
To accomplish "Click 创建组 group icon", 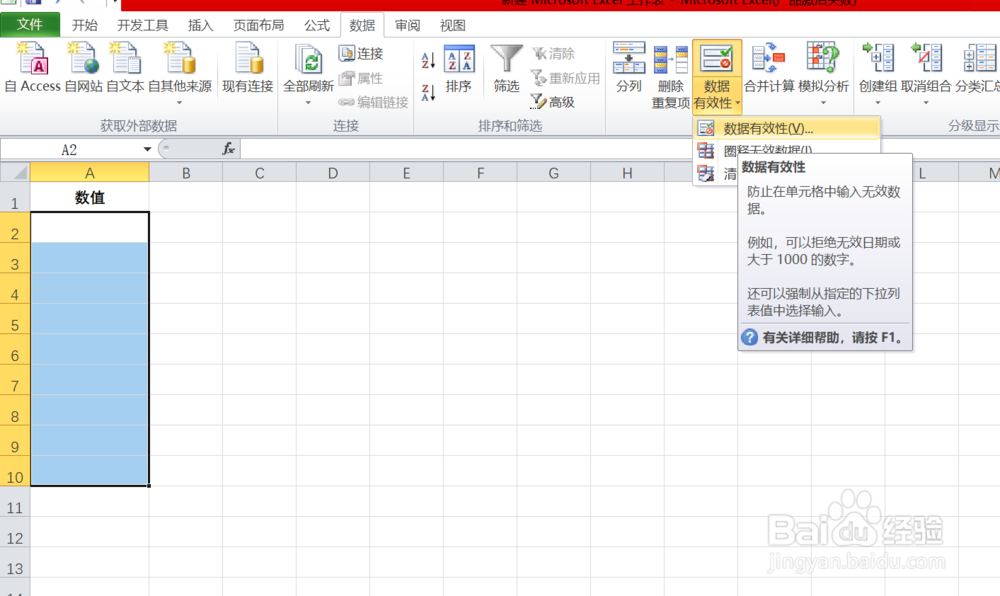I will pos(878,57).
